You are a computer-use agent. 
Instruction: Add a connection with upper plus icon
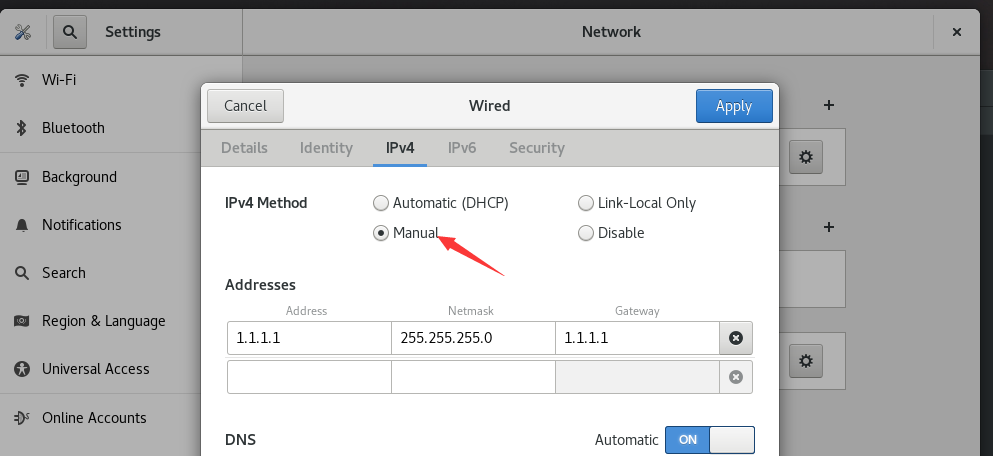pos(828,105)
